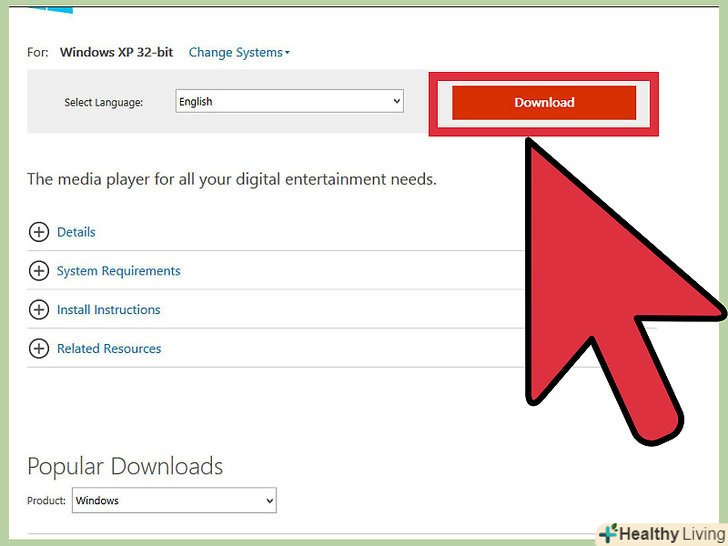The width and height of the screenshot is (728, 546).
Task: Click the Select Language label
Action: [104, 102]
